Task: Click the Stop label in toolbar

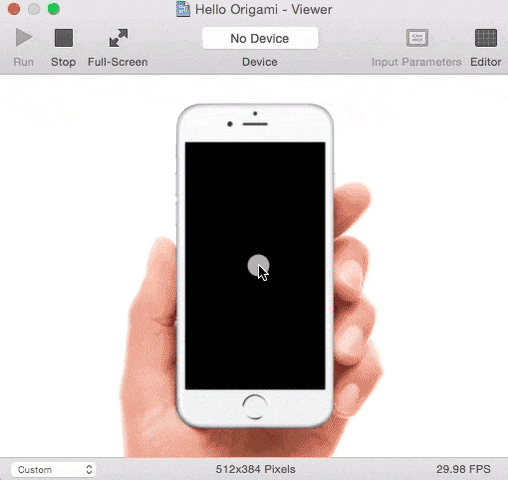Action: point(63,62)
